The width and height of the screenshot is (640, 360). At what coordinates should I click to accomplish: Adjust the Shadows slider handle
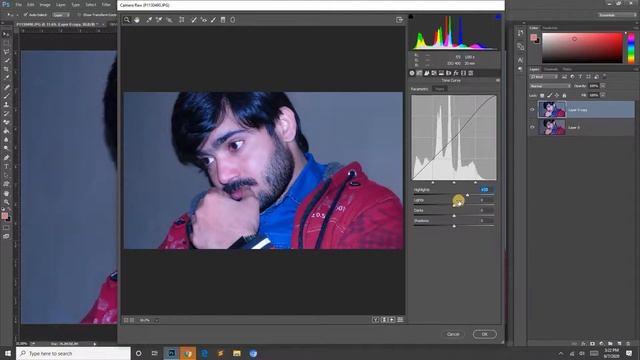click(454, 226)
